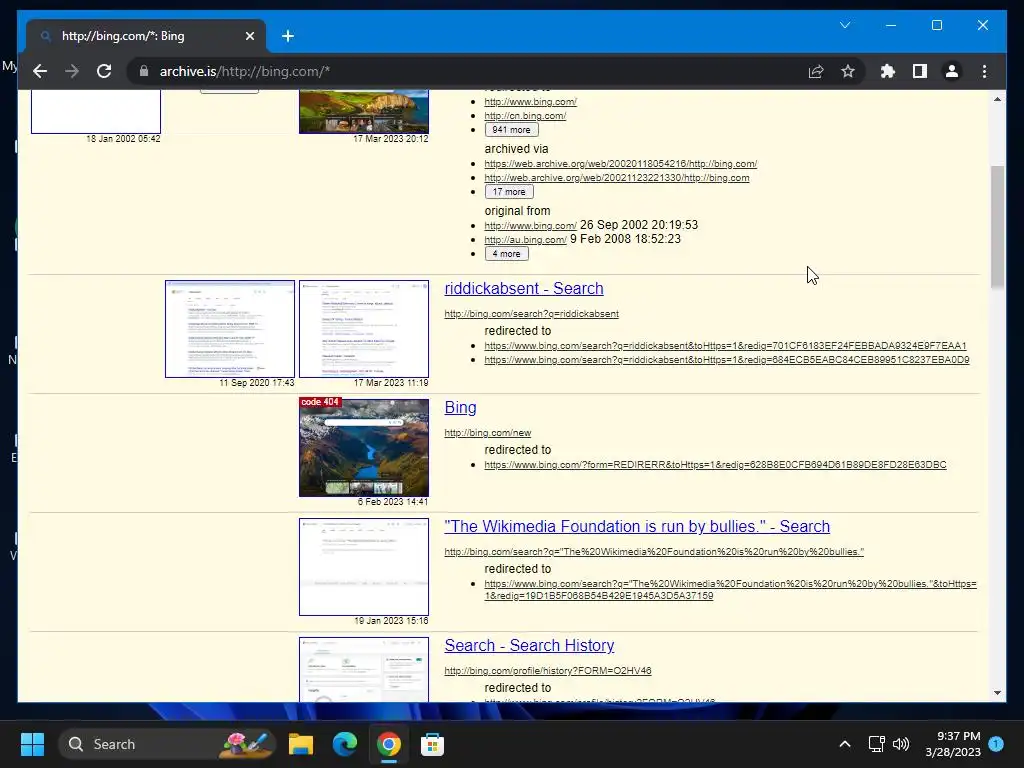Screen dimensions: 1024x768
Task: Open the Bing snapshot title link
Action: pos(460,407)
